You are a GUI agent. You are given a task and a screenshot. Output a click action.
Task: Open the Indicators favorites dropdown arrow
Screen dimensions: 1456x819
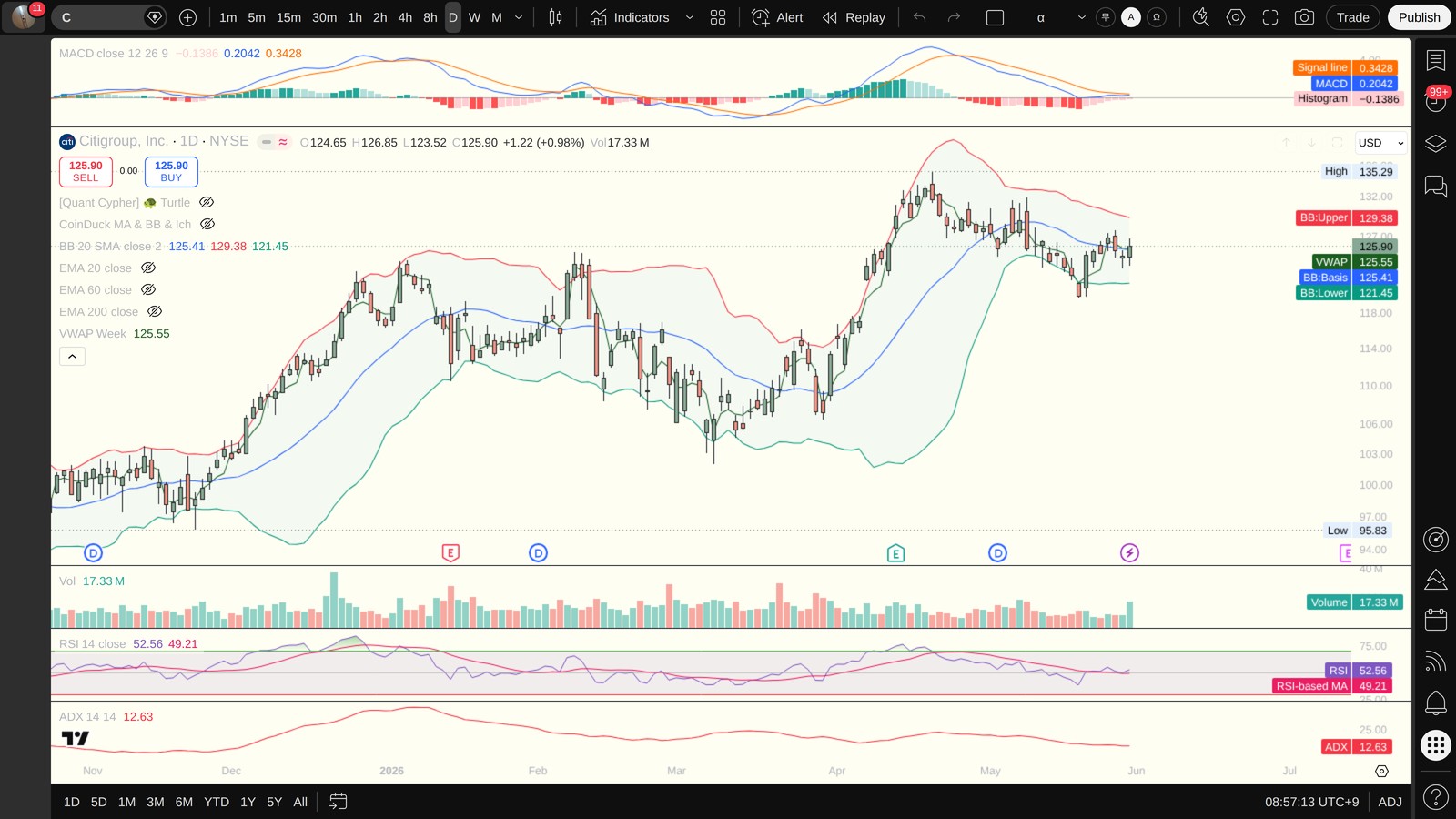click(x=689, y=17)
